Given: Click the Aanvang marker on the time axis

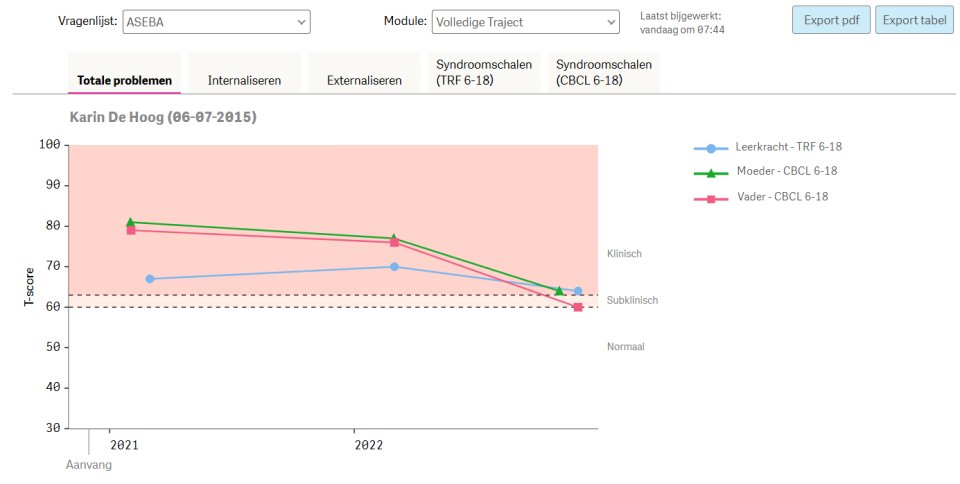Looking at the screenshot, I should (x=89, y=464).
